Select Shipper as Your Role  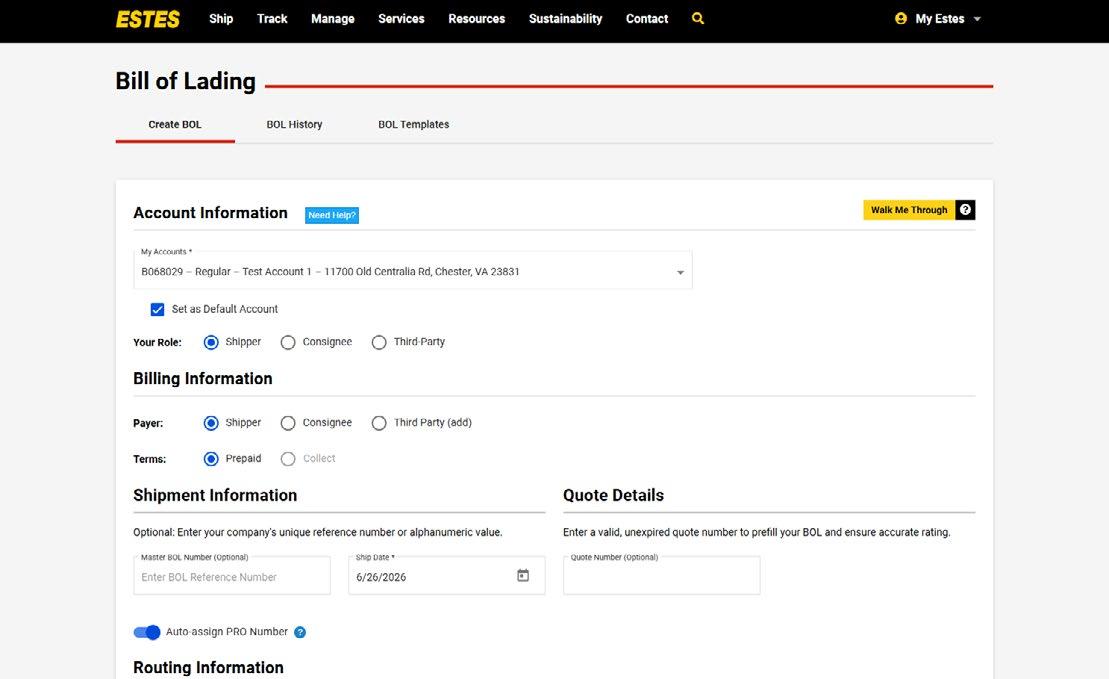click(211, 342)
